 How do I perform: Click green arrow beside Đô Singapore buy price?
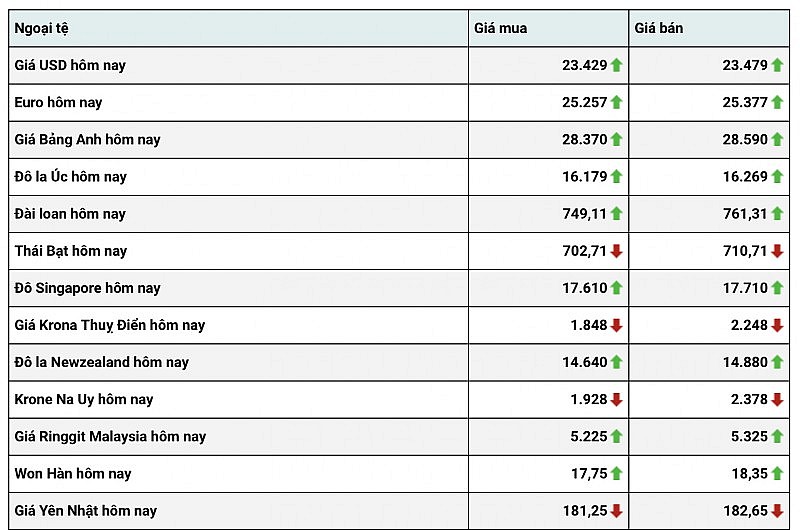pyautogui.click(x=617, y=288)
